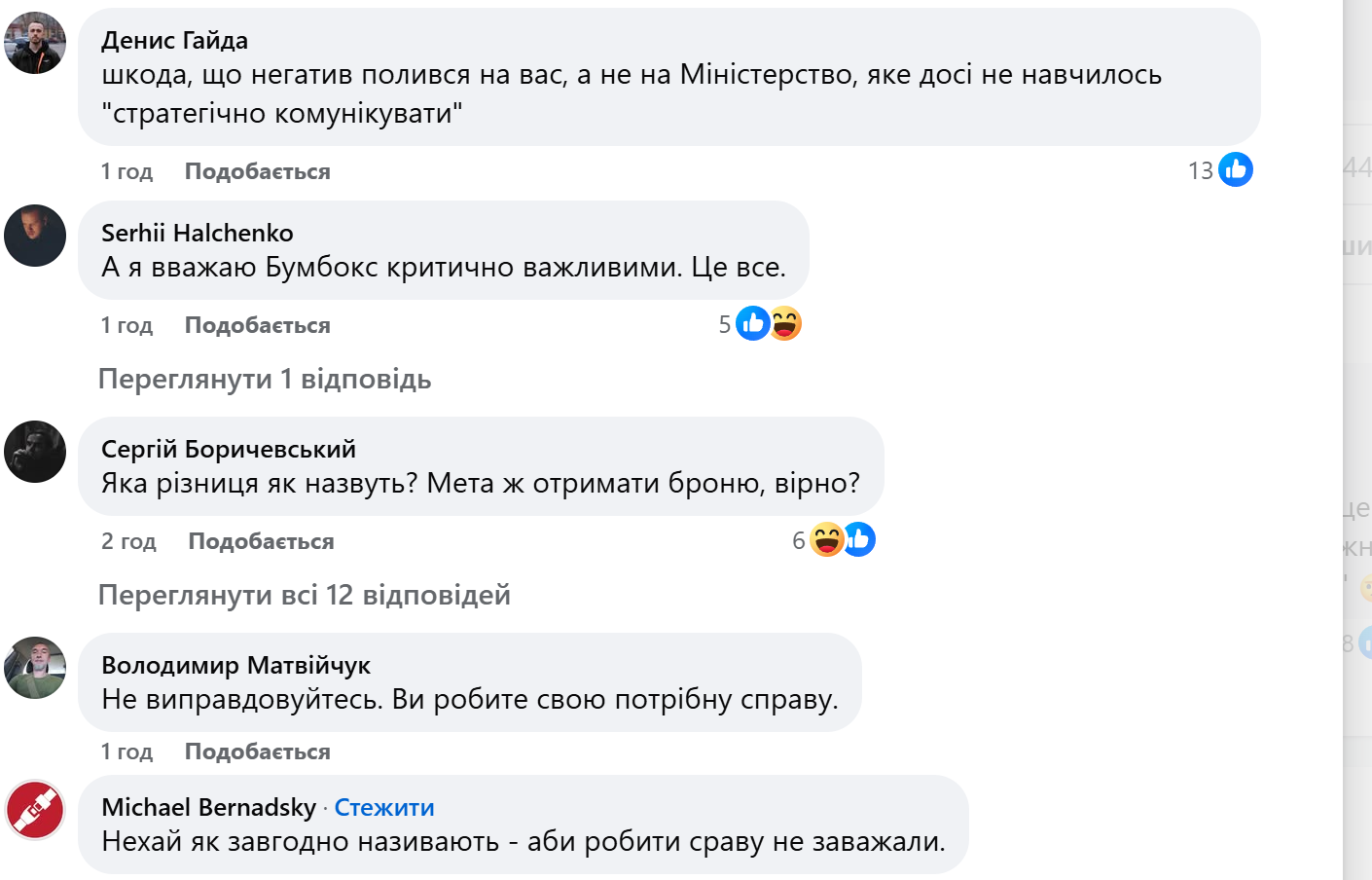The image size is (1372, 880).
Task: Open Serhii Halchenko's avatar
Action: (35, 236)
